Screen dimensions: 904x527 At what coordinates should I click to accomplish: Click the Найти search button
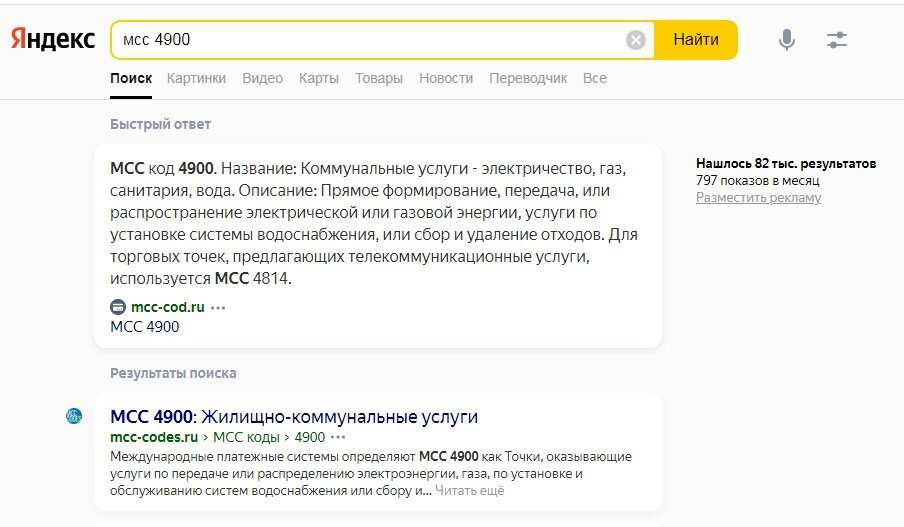(x=696, y=40)
